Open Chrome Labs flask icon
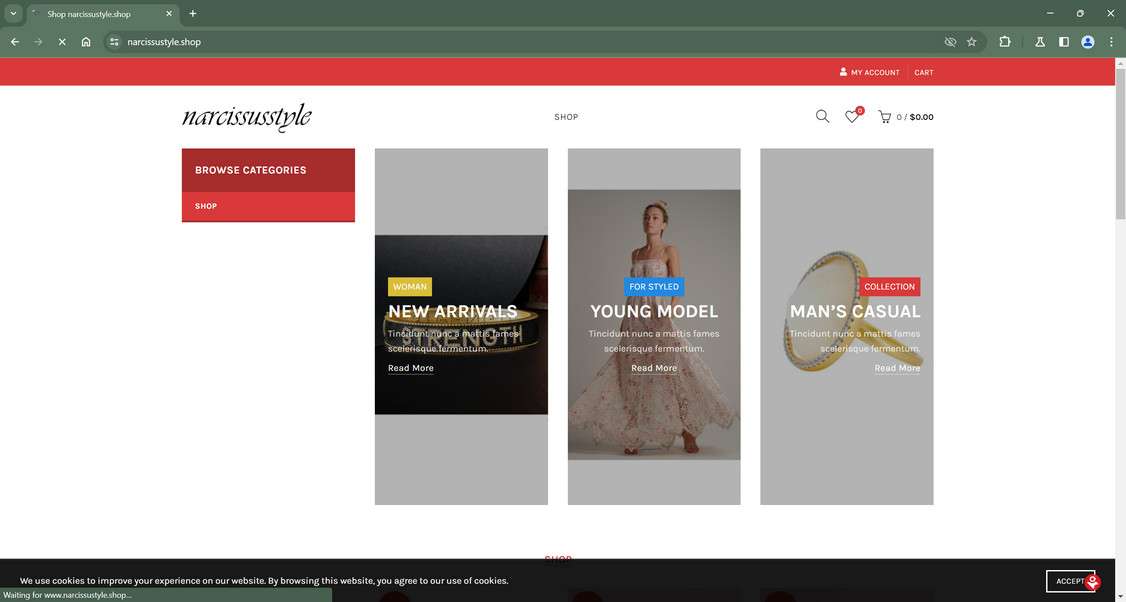 (1040, 42)
